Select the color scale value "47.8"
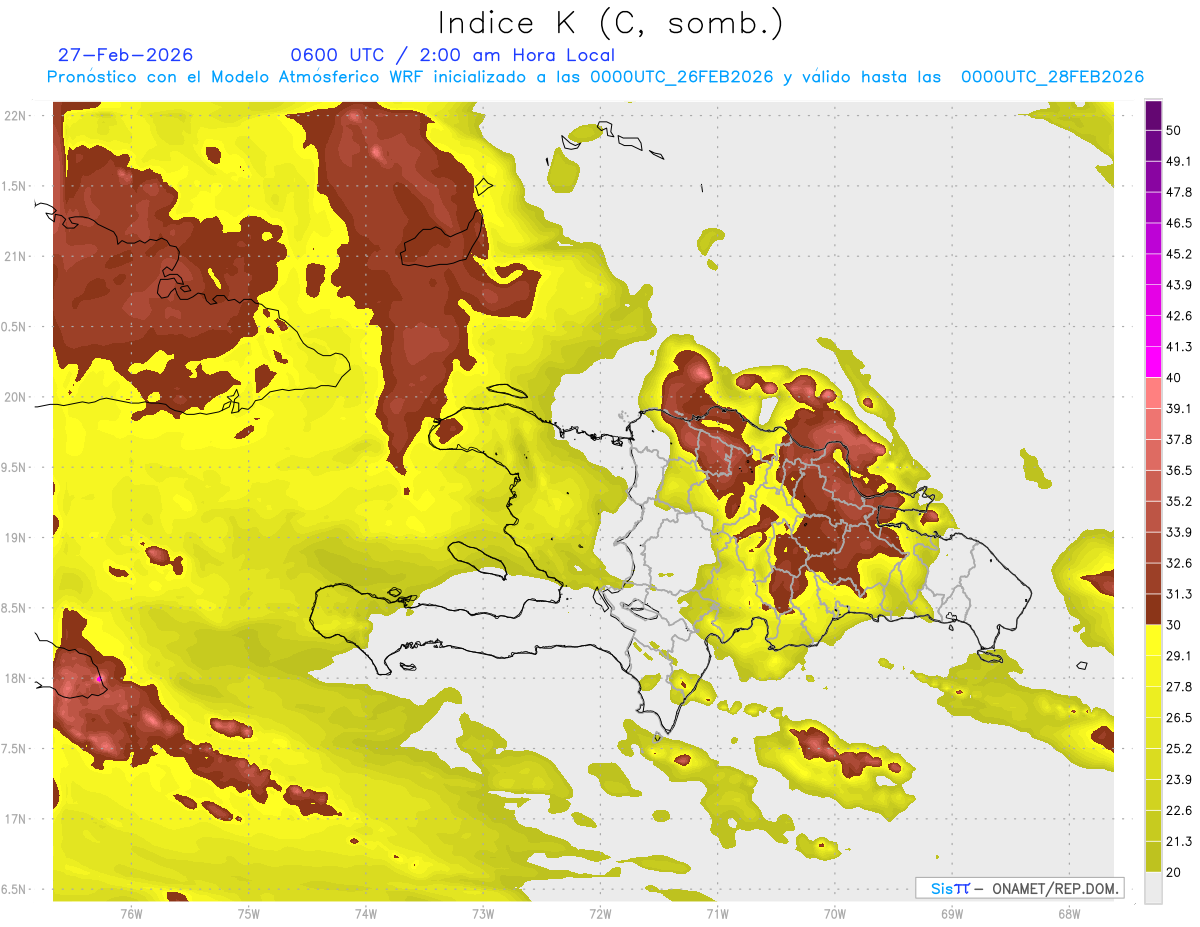 (1179, 192)
